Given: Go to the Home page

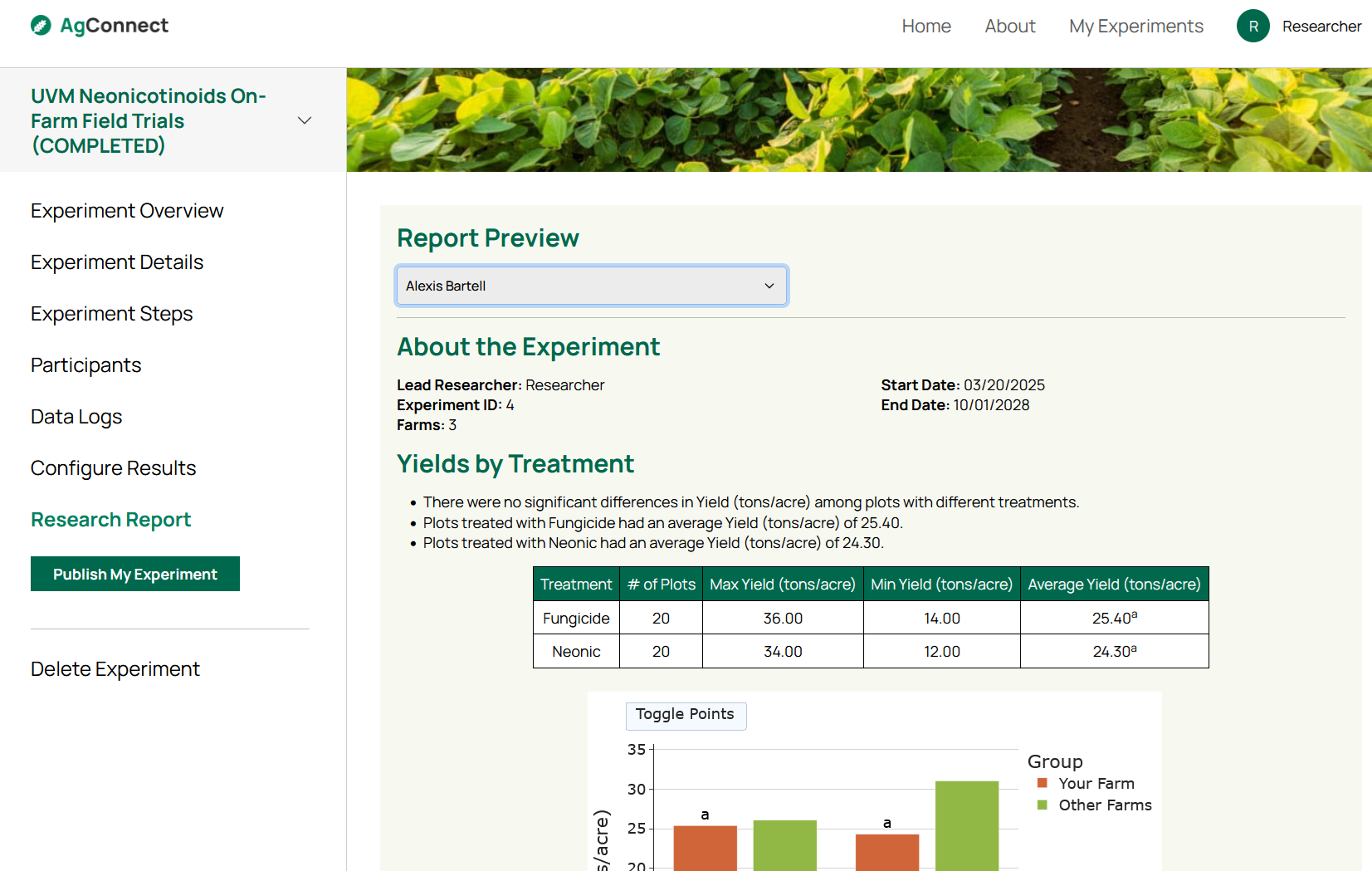Looking at the screenshot, I should pos(925,27).
